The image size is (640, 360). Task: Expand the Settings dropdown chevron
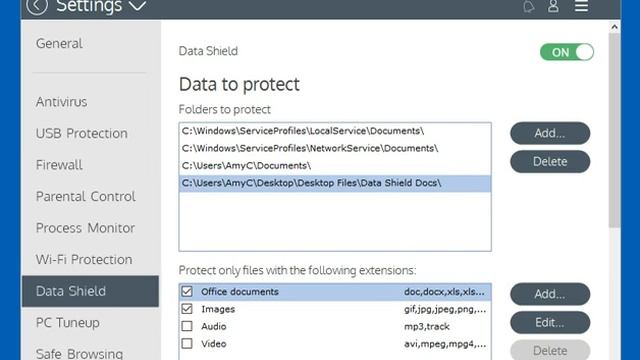click(138, 6)
